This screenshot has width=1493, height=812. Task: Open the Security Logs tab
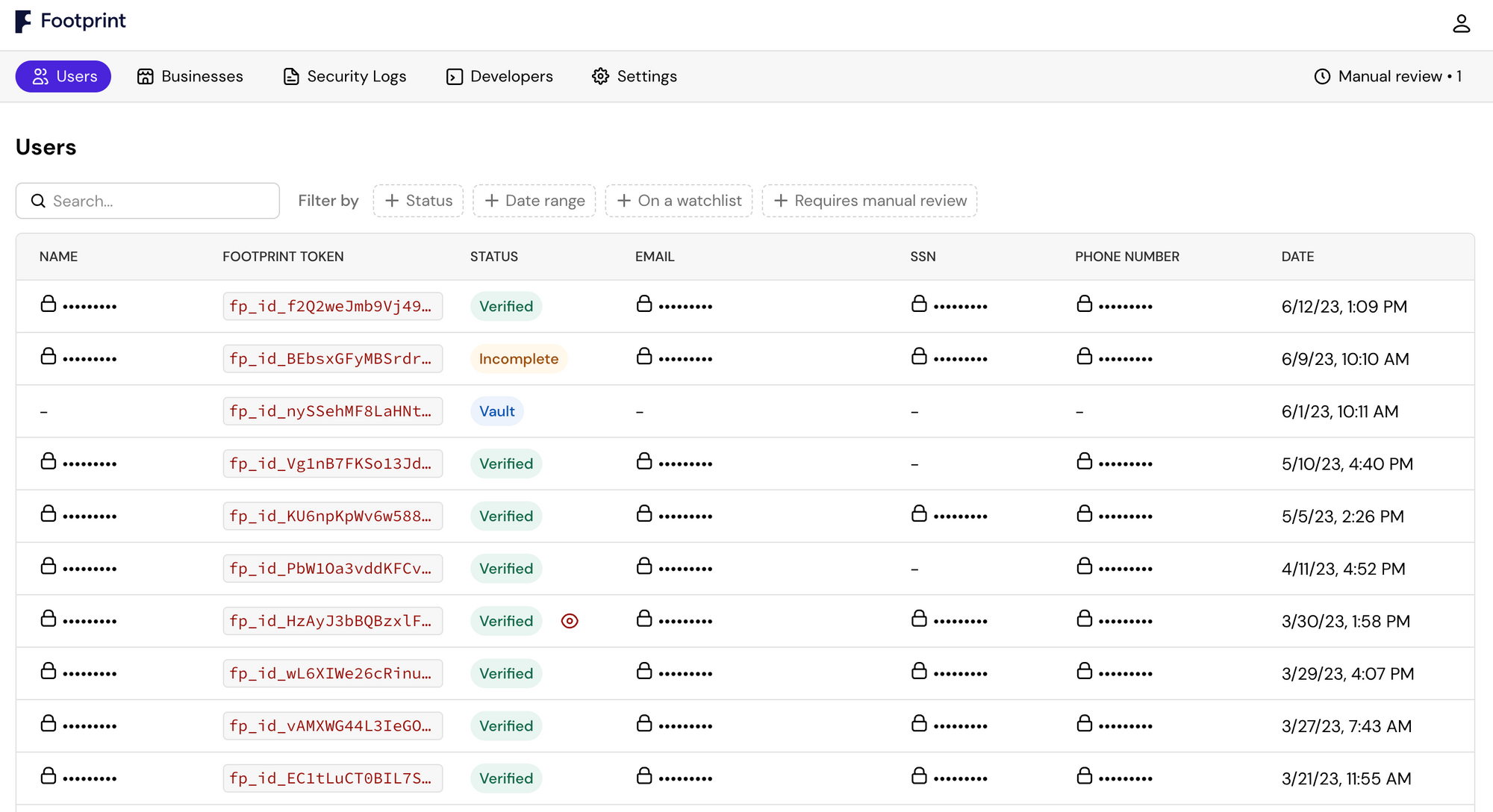(x=345, y=77)
